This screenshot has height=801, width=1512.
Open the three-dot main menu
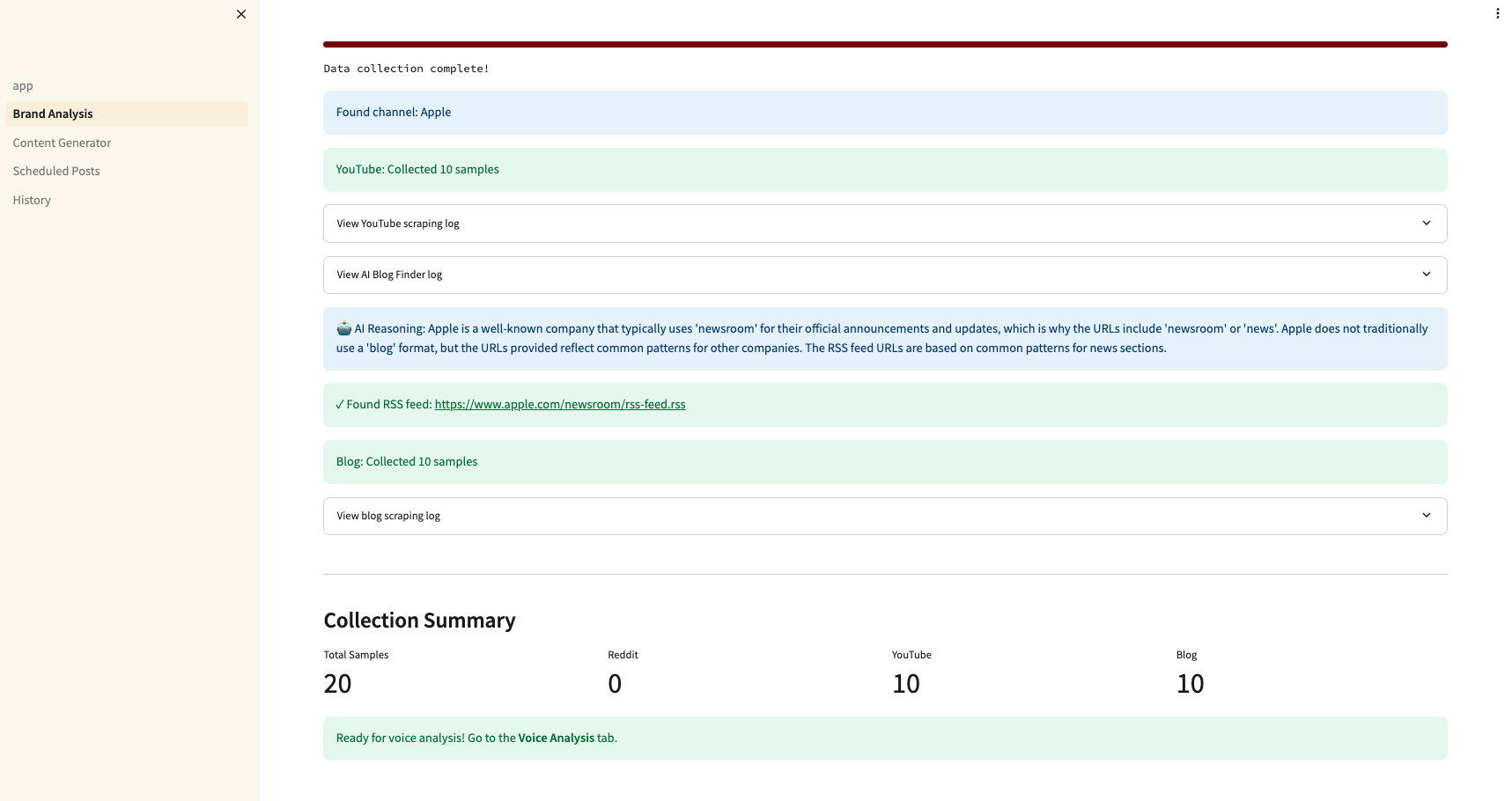[1497, 13]
